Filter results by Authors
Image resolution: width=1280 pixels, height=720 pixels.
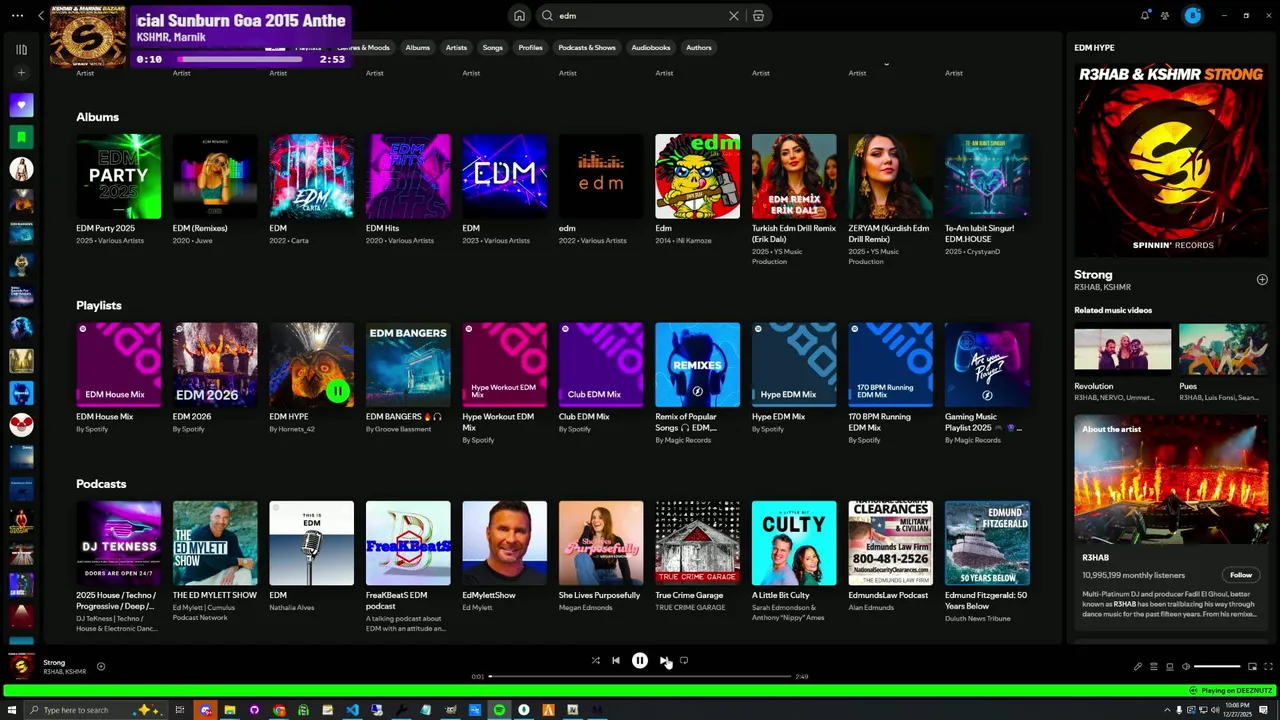coord(699,48)
